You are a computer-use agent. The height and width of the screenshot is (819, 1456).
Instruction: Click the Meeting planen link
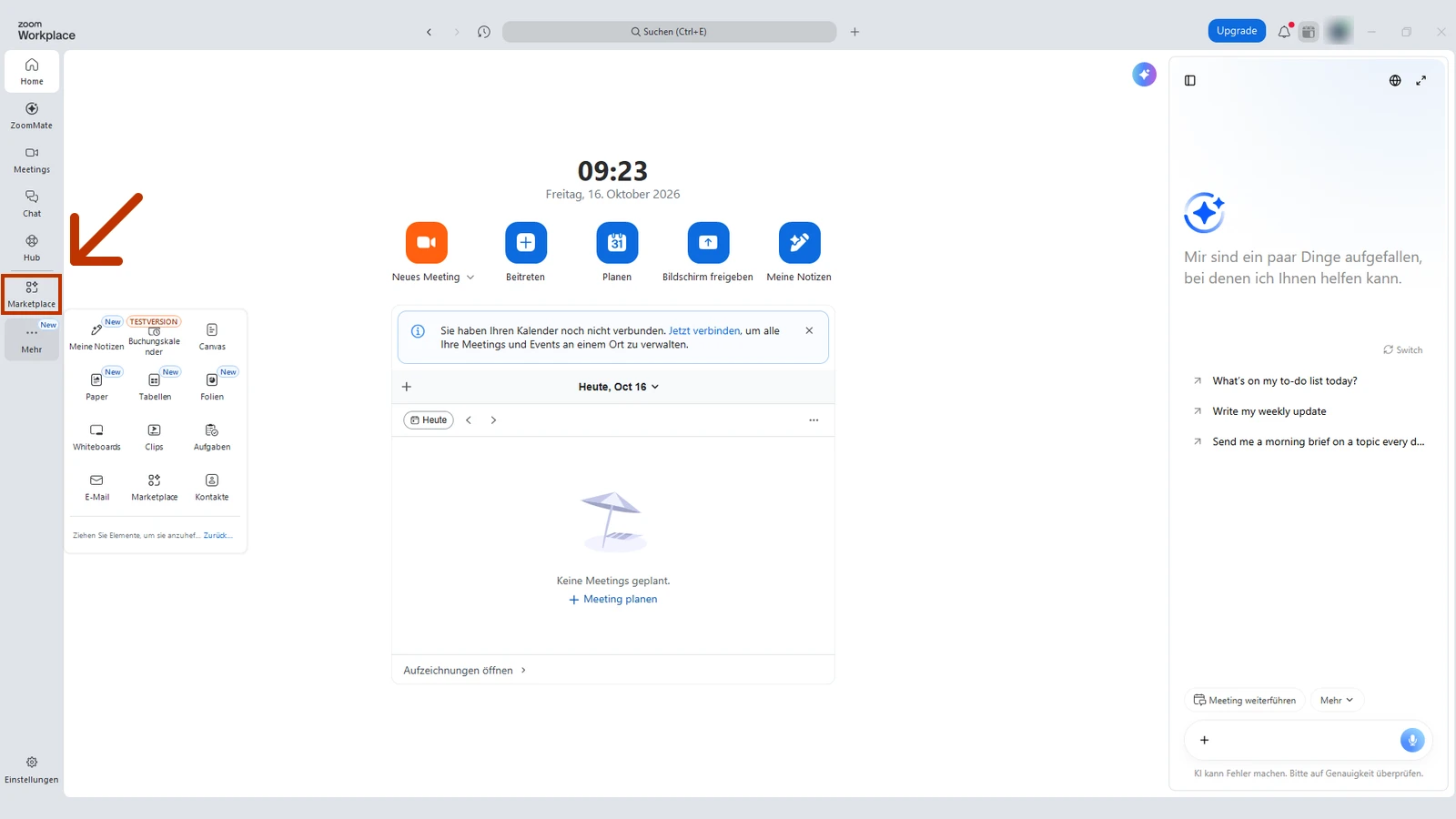pyautogui.click(x=612, y=600)
